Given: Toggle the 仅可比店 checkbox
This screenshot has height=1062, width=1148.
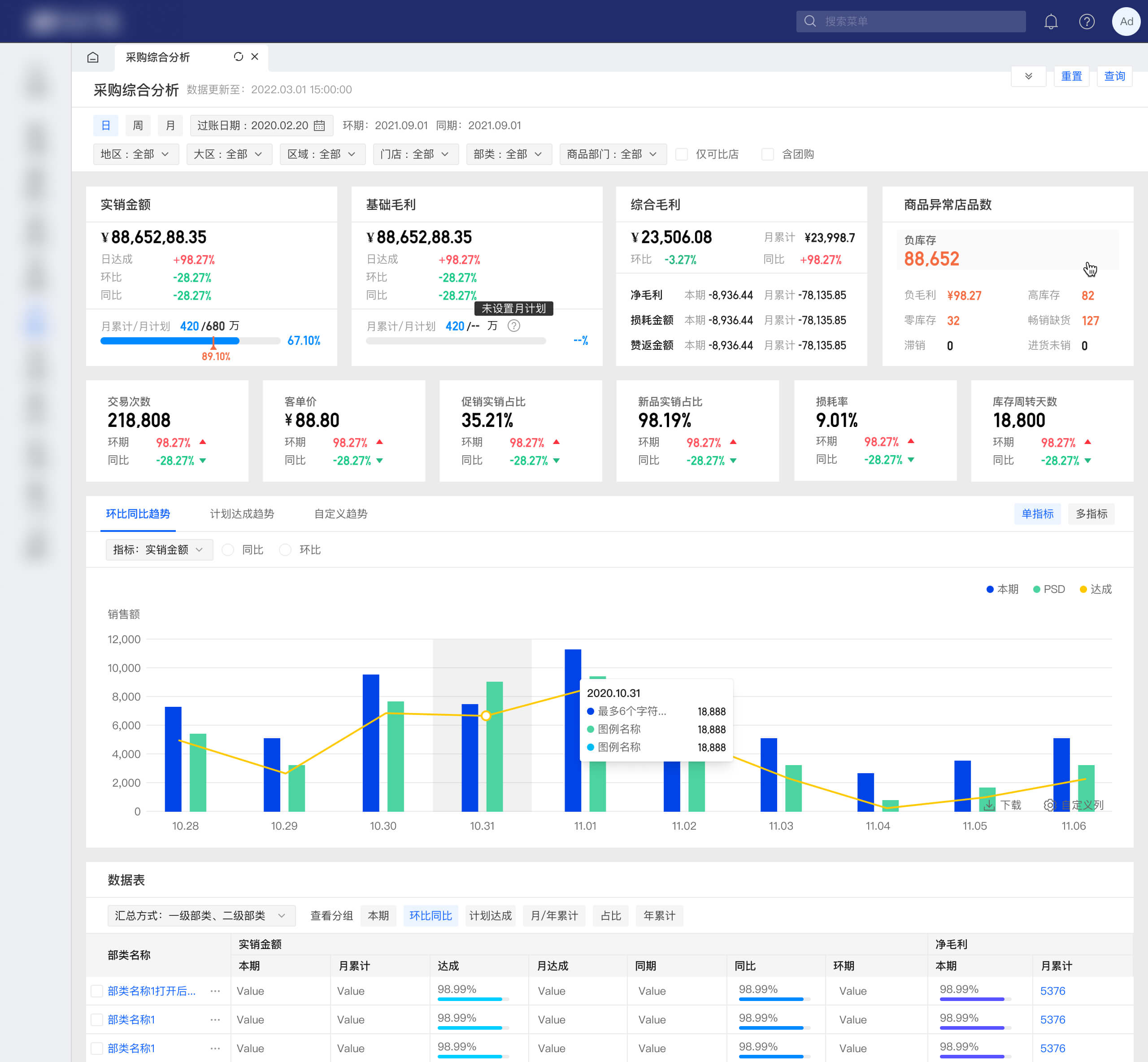Looking at the screenshot, I should [682, 154].
